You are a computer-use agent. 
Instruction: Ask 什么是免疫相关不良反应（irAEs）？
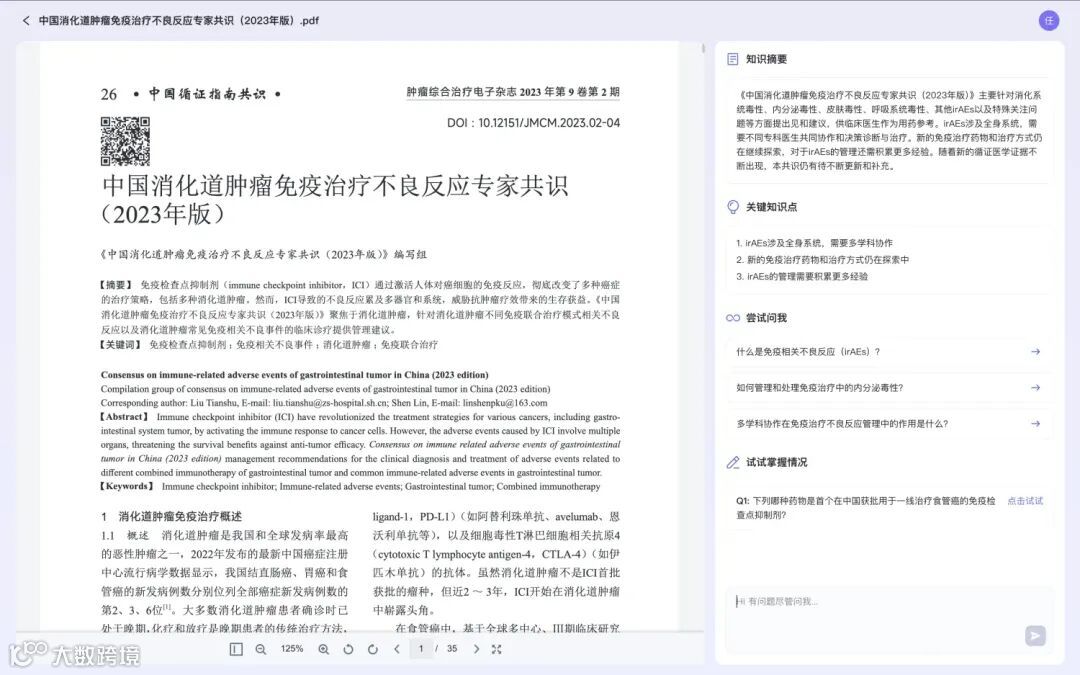tap(889, 351)
